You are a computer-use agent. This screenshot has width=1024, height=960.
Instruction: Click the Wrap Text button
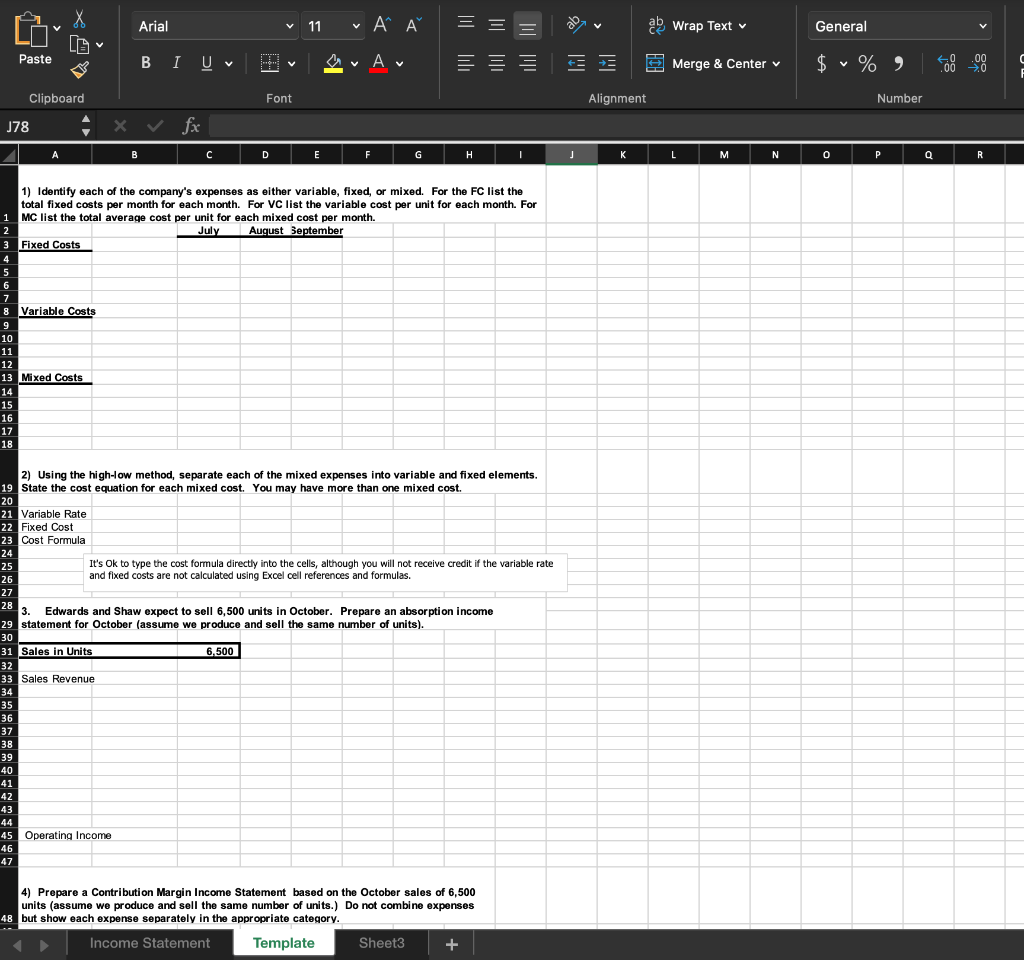pyautogui.click(x=698, y=26)
